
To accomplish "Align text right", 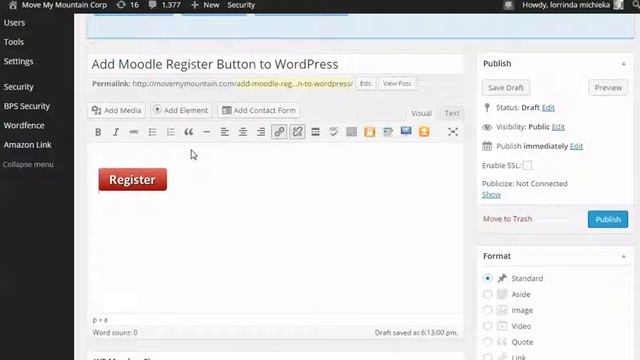I will click(261, 132).
